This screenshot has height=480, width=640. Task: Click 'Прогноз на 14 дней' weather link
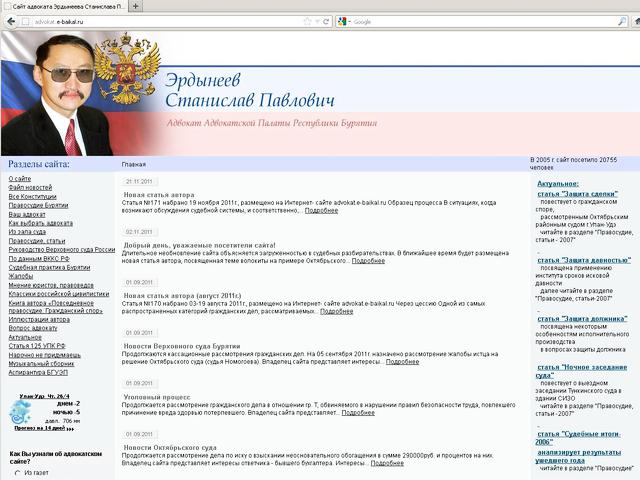(40, 428)
